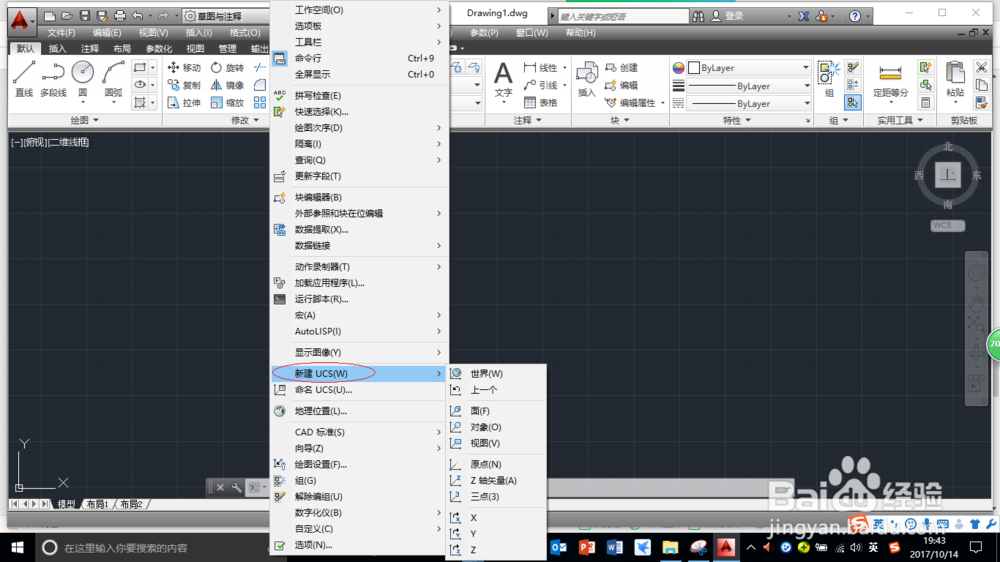Click the Mirror (镜像) tool
The height and width of the screenshot is (562, 1000).
coord(227,85)
